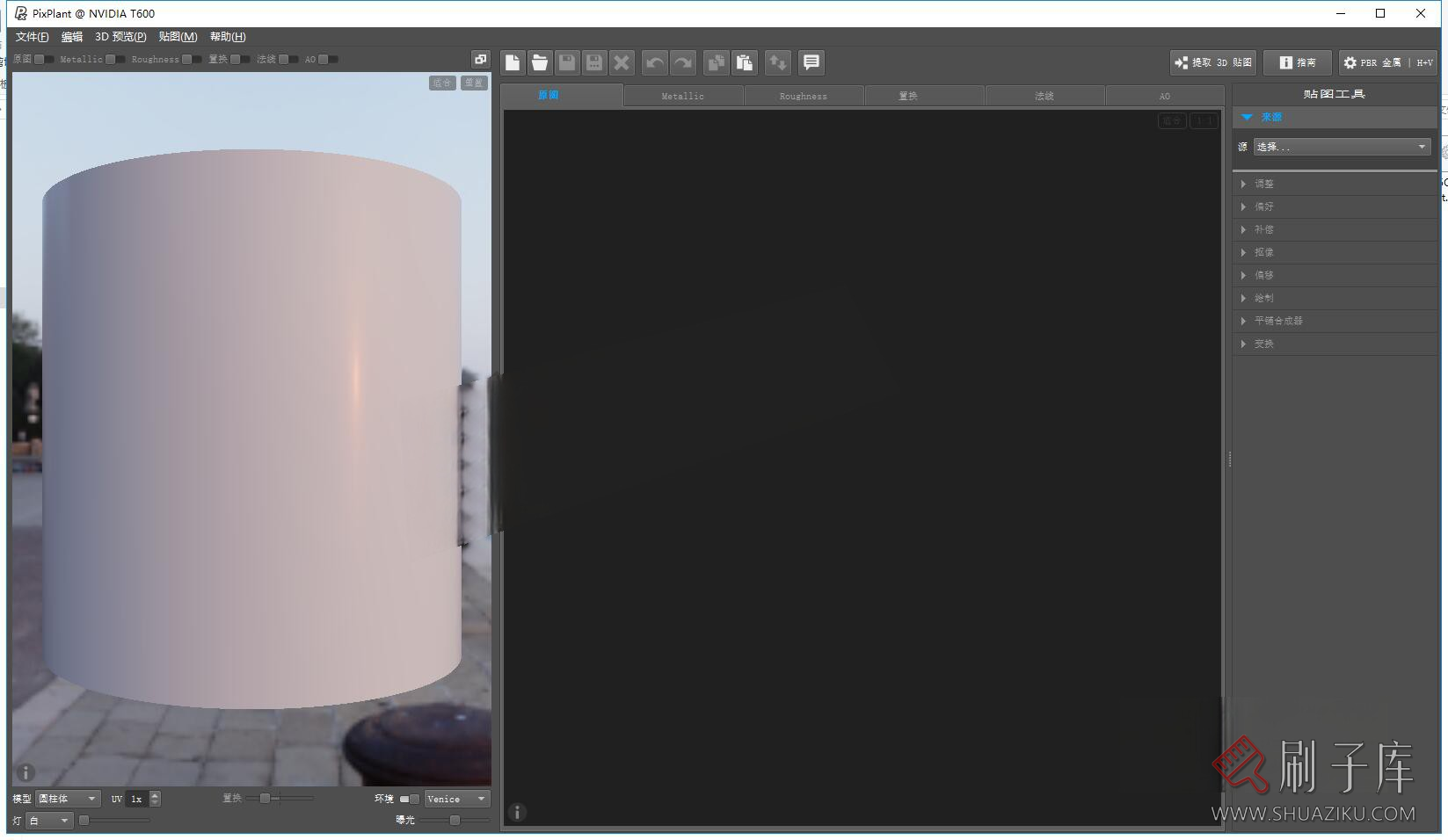Image resolution: width=1448 pixels, height=840 pixels.
Task: Click the 提取 3D 贴图 button
Action: pyautogui.click(x=1212, y=62)
